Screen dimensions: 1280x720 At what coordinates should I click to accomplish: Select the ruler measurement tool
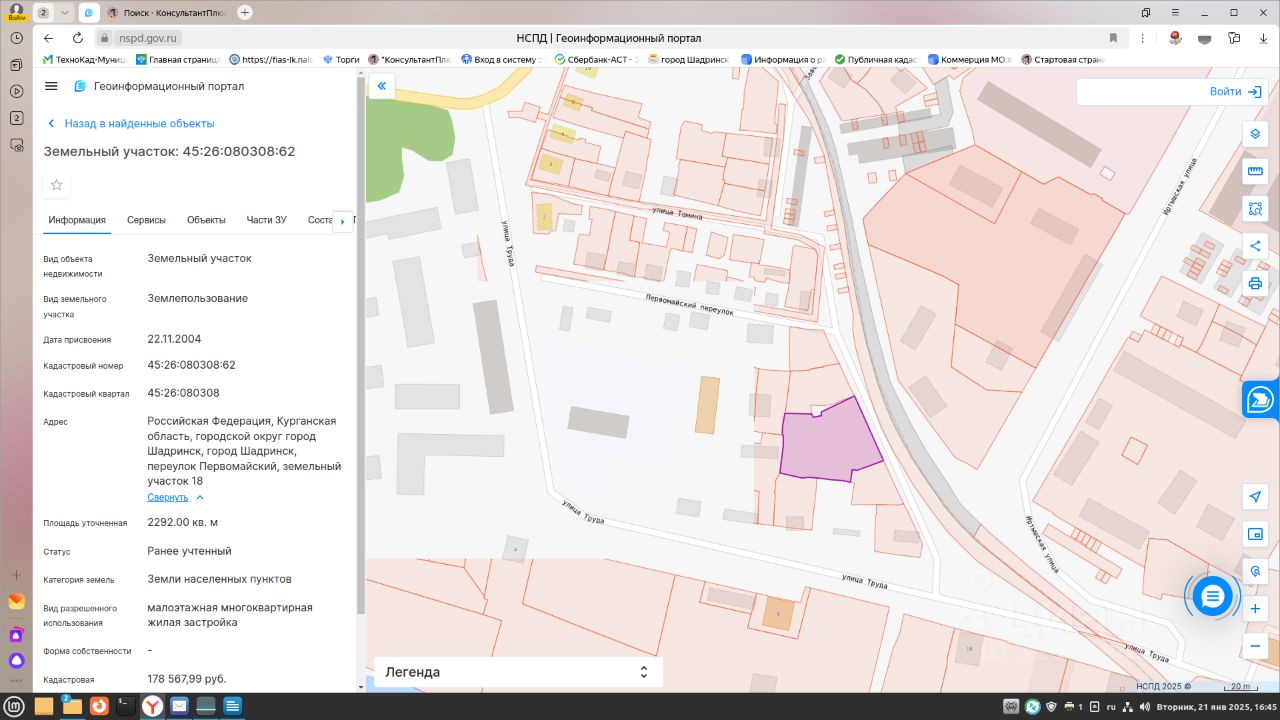pyautogui.click(x=1255, y=172)
